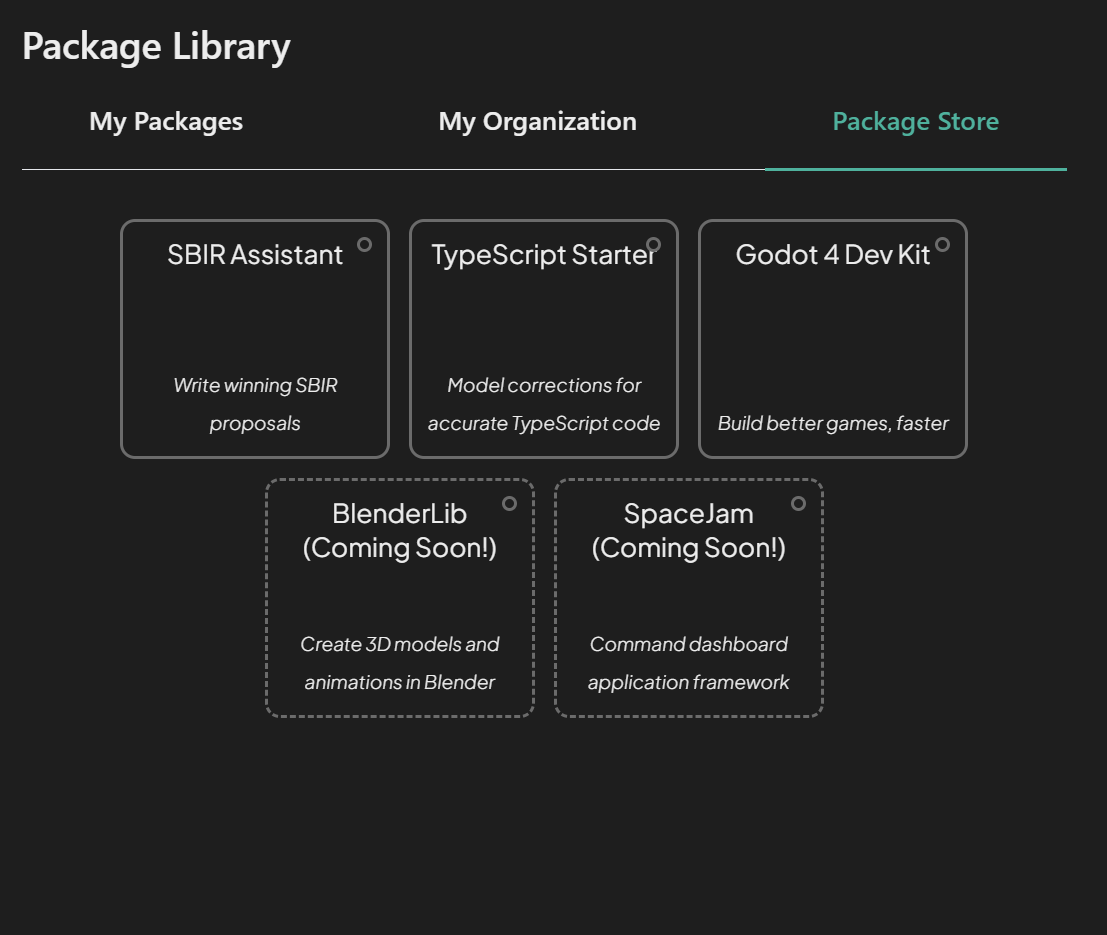The width and height of the screenshot is (1107, 935).
Task: Toggle the BlenderLib selection circle
Action: pyautogui.click(x=509, y=504)
